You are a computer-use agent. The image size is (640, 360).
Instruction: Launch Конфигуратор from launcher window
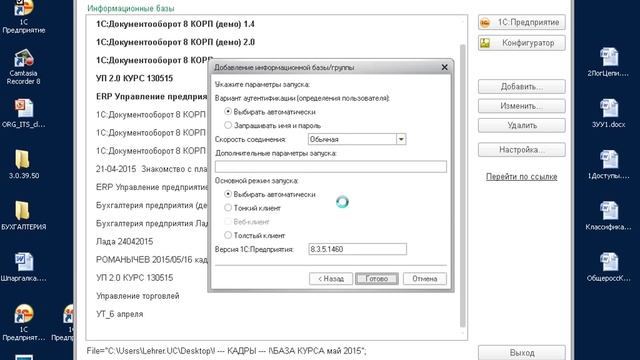522,43
